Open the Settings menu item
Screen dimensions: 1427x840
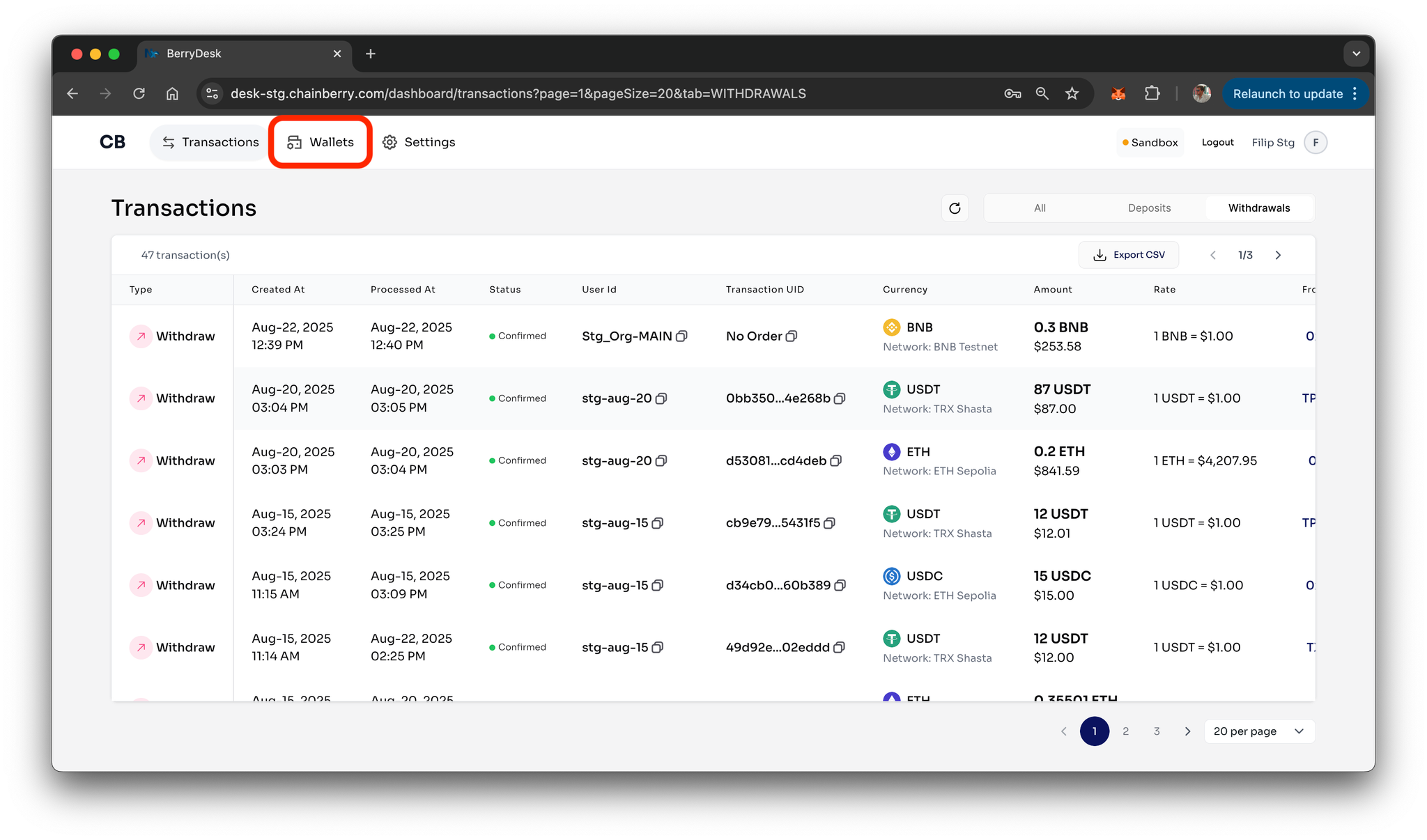[x=419, y=142]
